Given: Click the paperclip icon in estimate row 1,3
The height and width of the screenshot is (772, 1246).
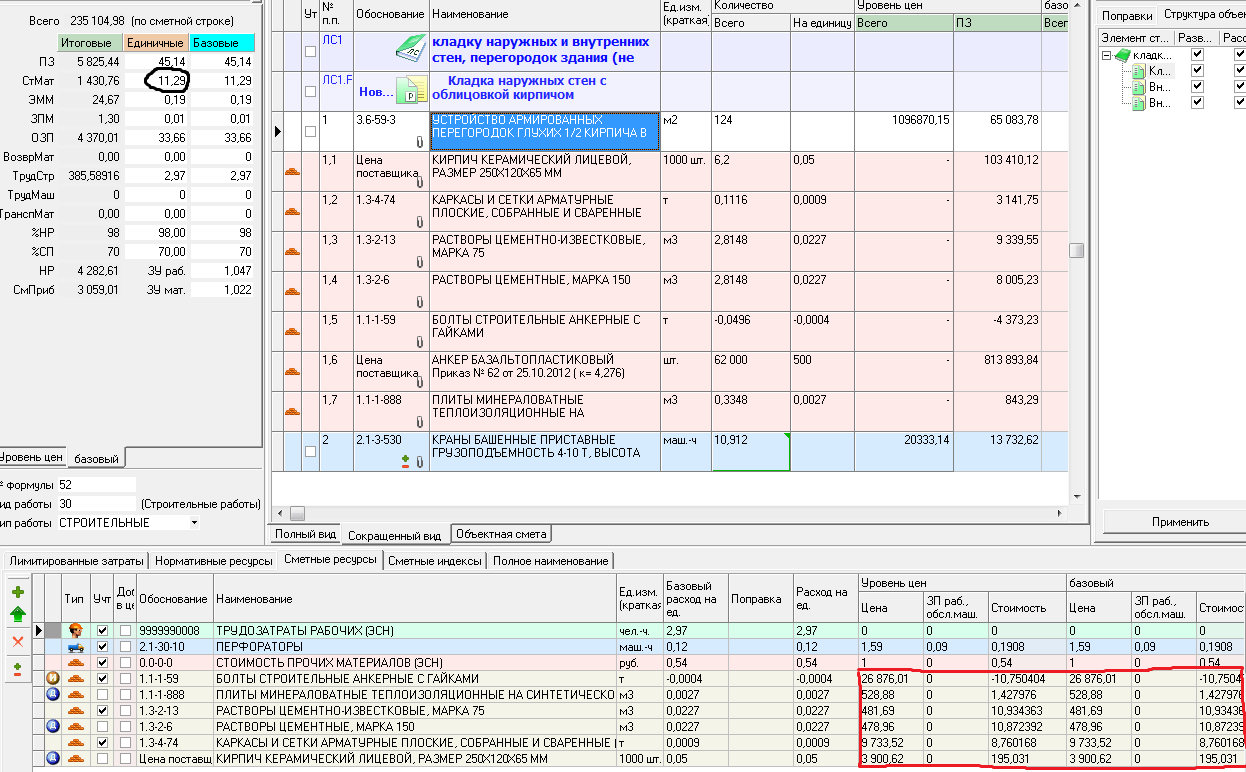Looking at the screenshot, I should (420, 262).
